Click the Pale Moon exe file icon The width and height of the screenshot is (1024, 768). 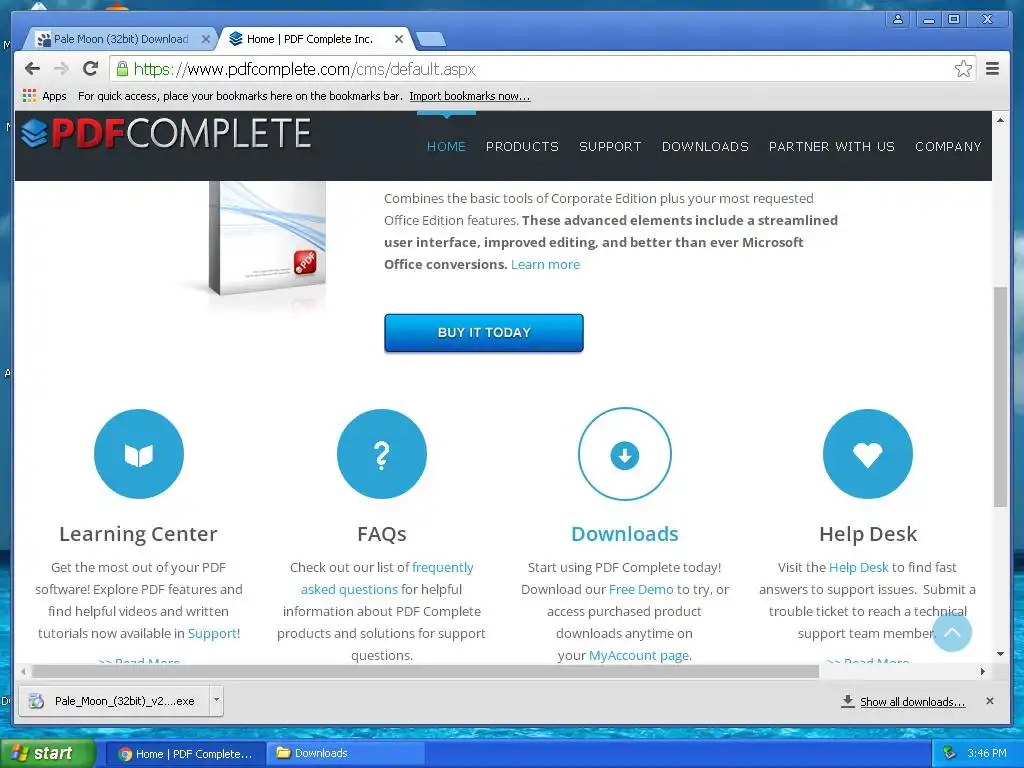tap(37, 701)
